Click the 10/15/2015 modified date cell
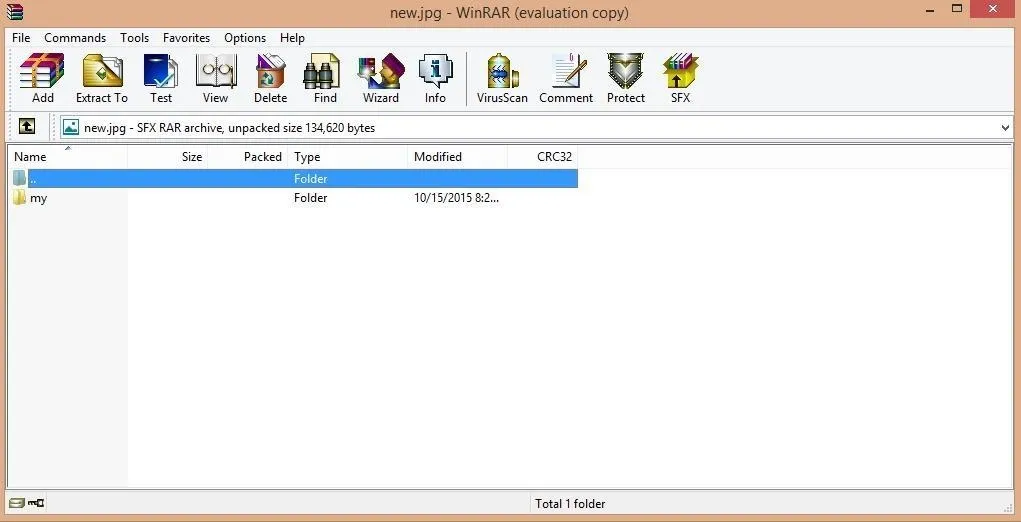1021x522 pixels. coord(456,198)
